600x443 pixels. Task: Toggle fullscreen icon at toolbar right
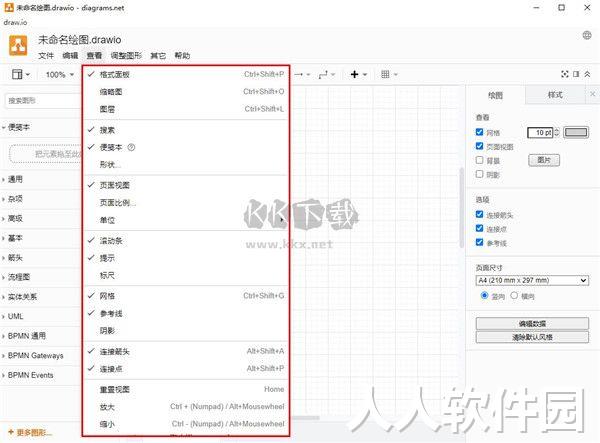click(564, 74)
